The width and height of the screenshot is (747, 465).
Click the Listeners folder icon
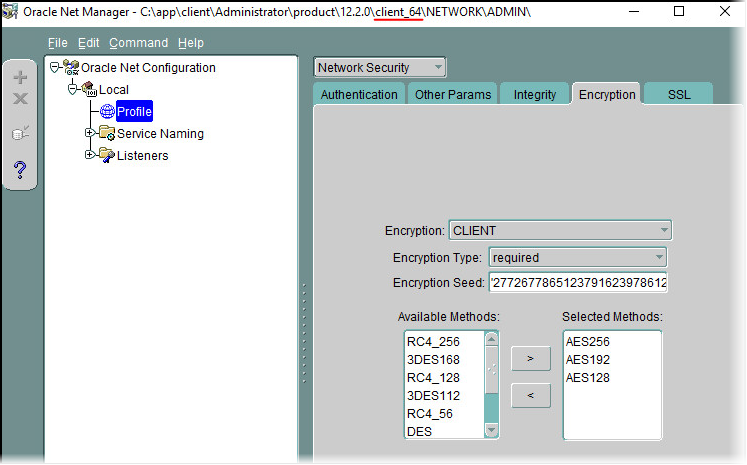(107, 155)
